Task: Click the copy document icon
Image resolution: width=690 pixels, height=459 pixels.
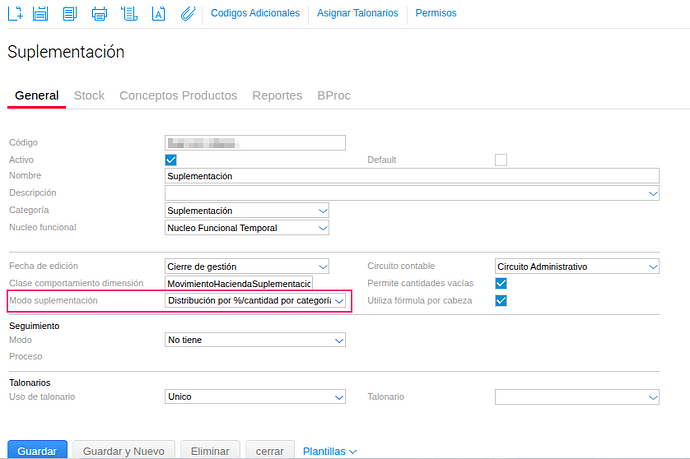Action: [x=70, y=14]
